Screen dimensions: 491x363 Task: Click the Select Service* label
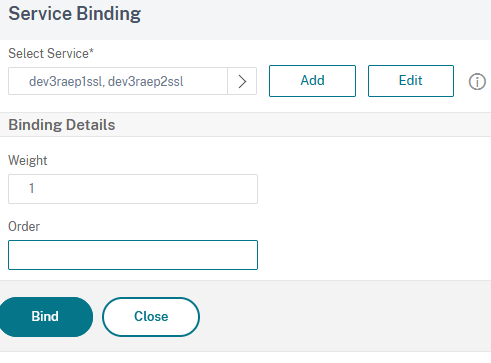(51, 53)
